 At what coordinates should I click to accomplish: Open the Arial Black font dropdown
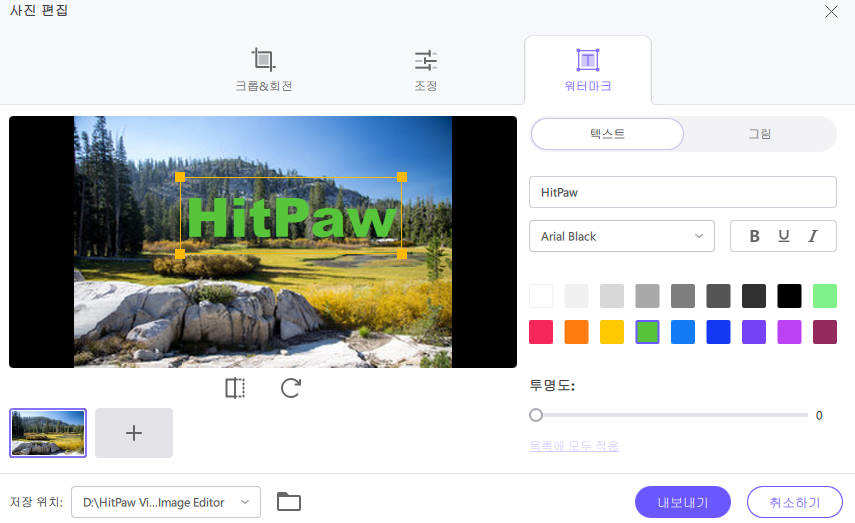pos(621,236)
